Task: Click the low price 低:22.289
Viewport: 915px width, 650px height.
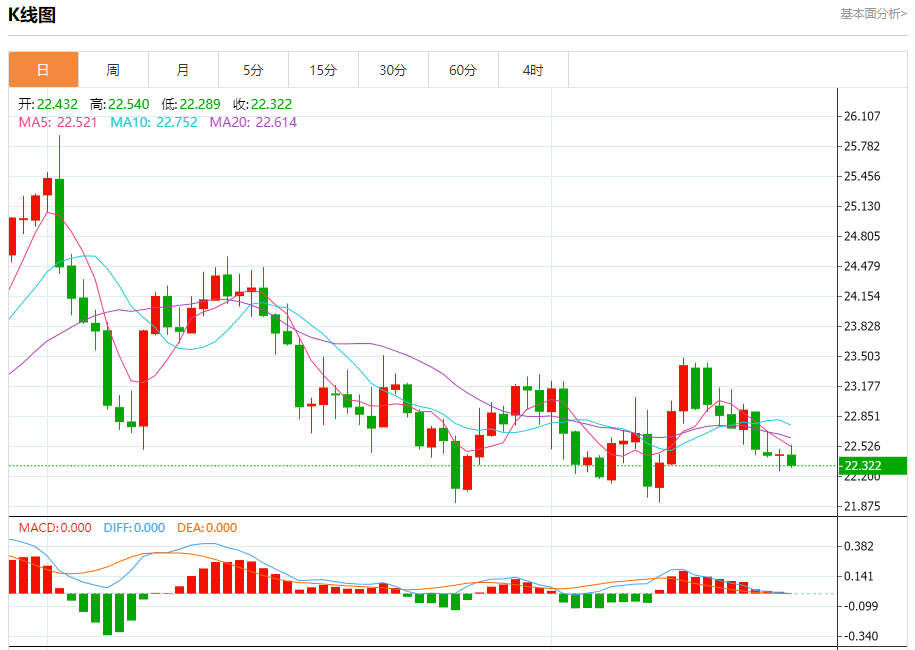Action: 191,104
